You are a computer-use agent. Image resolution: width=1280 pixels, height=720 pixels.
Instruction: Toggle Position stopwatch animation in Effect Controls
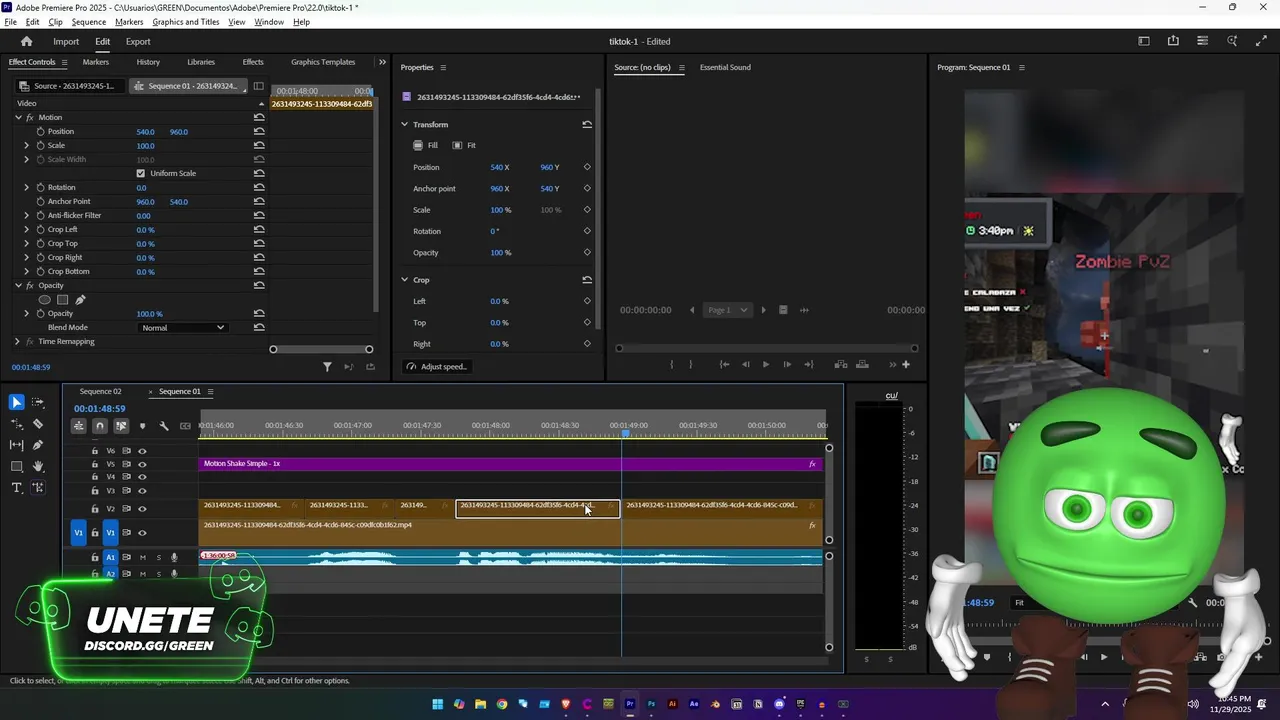(x=40, y=131)
